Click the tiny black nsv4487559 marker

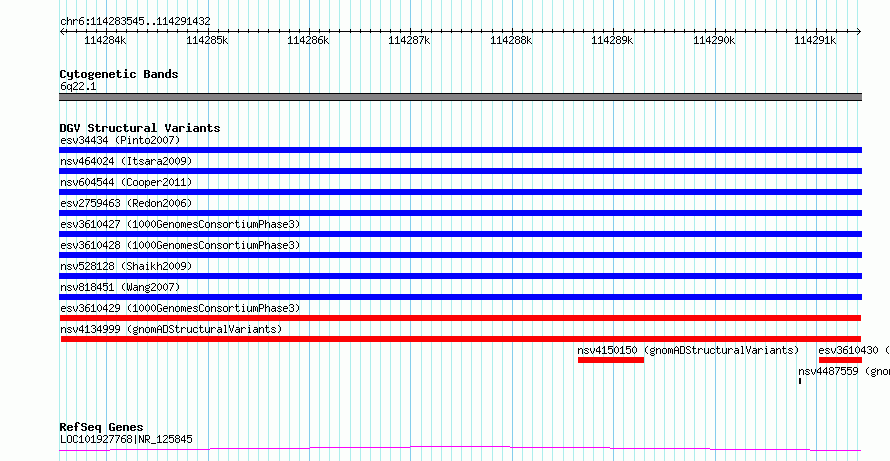pyautogui.click(x=800, y=381)
